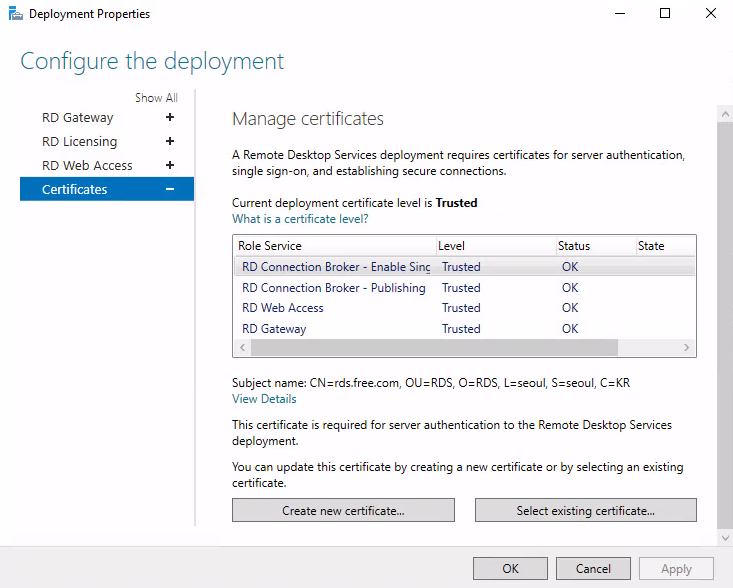This screenshot has height=588, width=733.
Task: Open RD Licensing settings page
Action: tap(79, 142)
